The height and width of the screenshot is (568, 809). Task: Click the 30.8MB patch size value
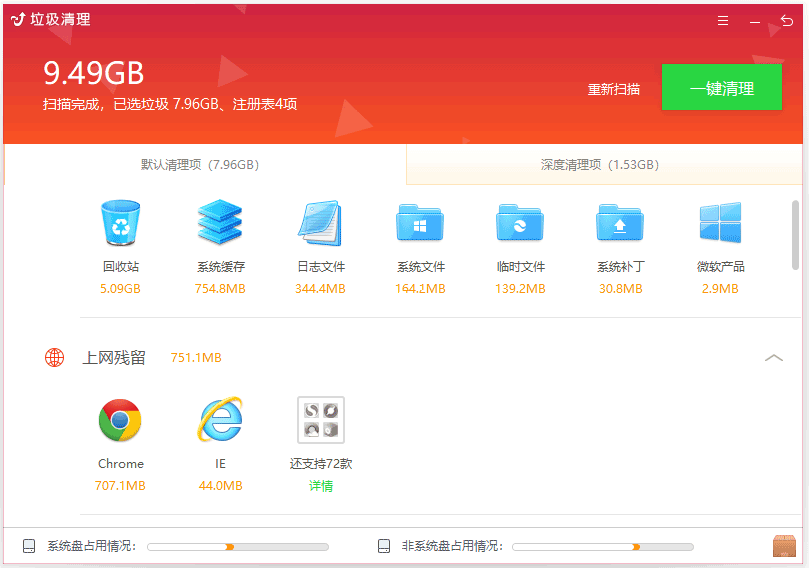pos(621,288)
